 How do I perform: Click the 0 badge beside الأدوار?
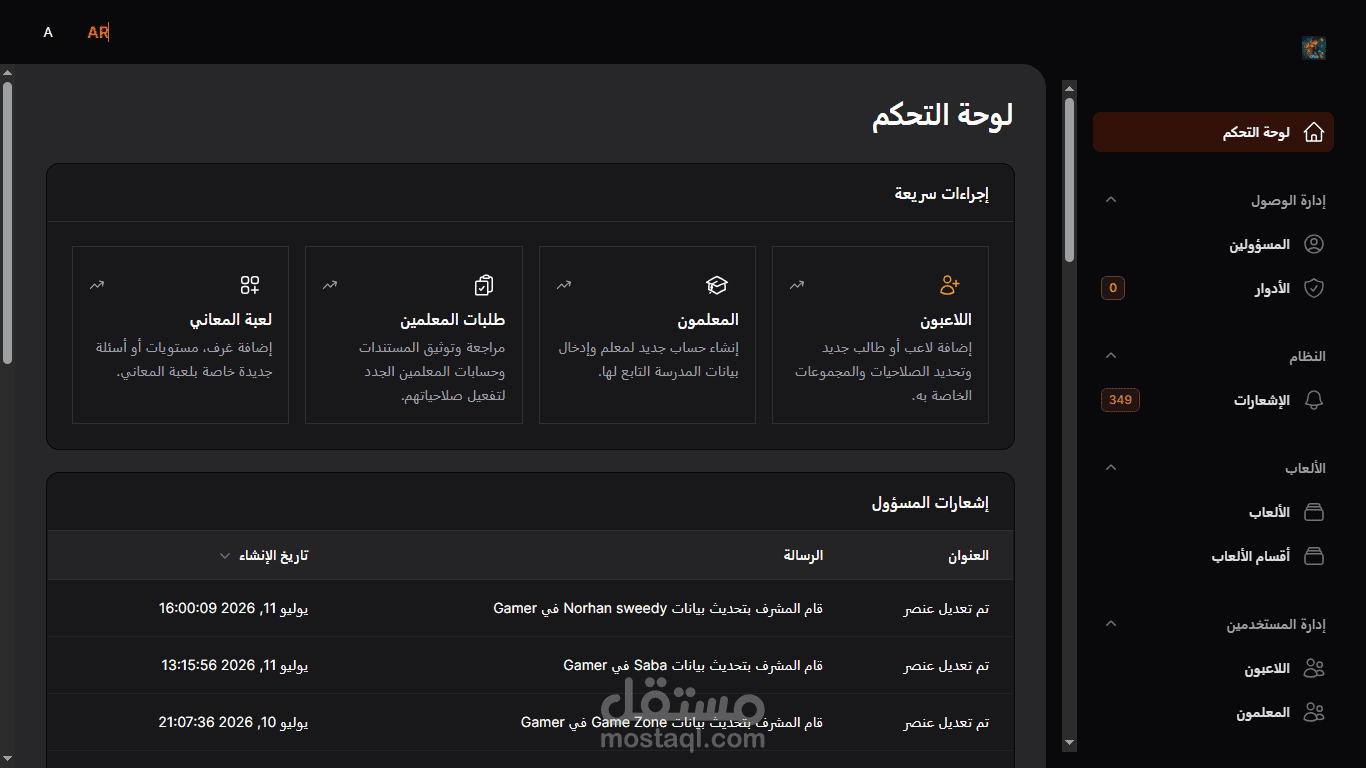[x=1113, y=288]
